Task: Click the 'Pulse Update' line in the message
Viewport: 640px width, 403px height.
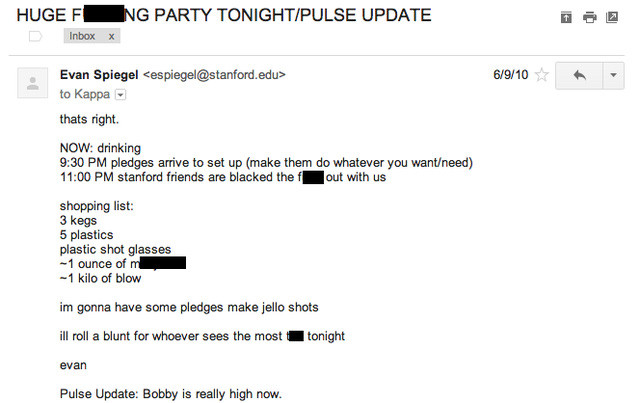Action: [171, 394]
